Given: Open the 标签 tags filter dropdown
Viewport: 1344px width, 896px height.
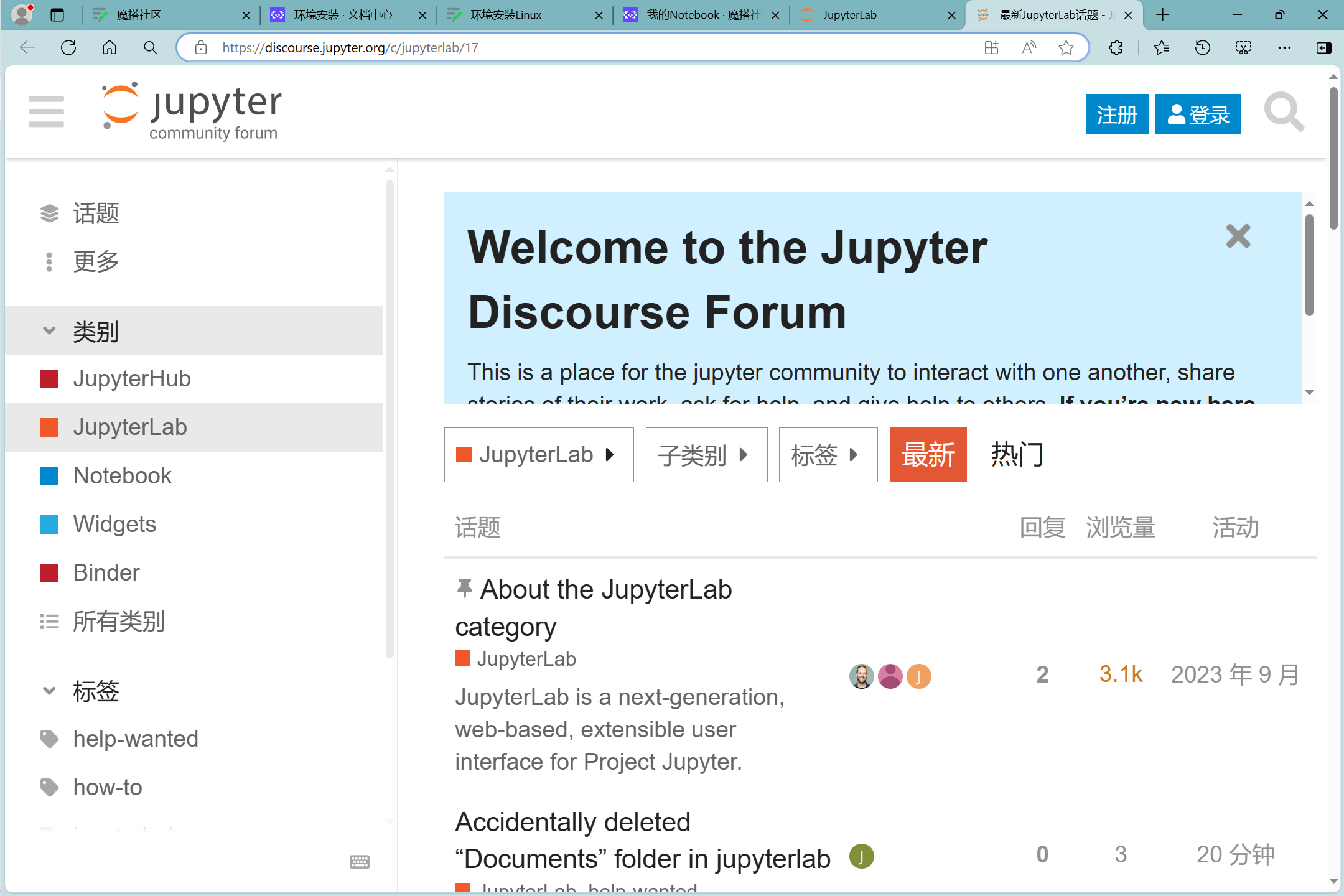Looking at the screenshot, I should 828,455.
